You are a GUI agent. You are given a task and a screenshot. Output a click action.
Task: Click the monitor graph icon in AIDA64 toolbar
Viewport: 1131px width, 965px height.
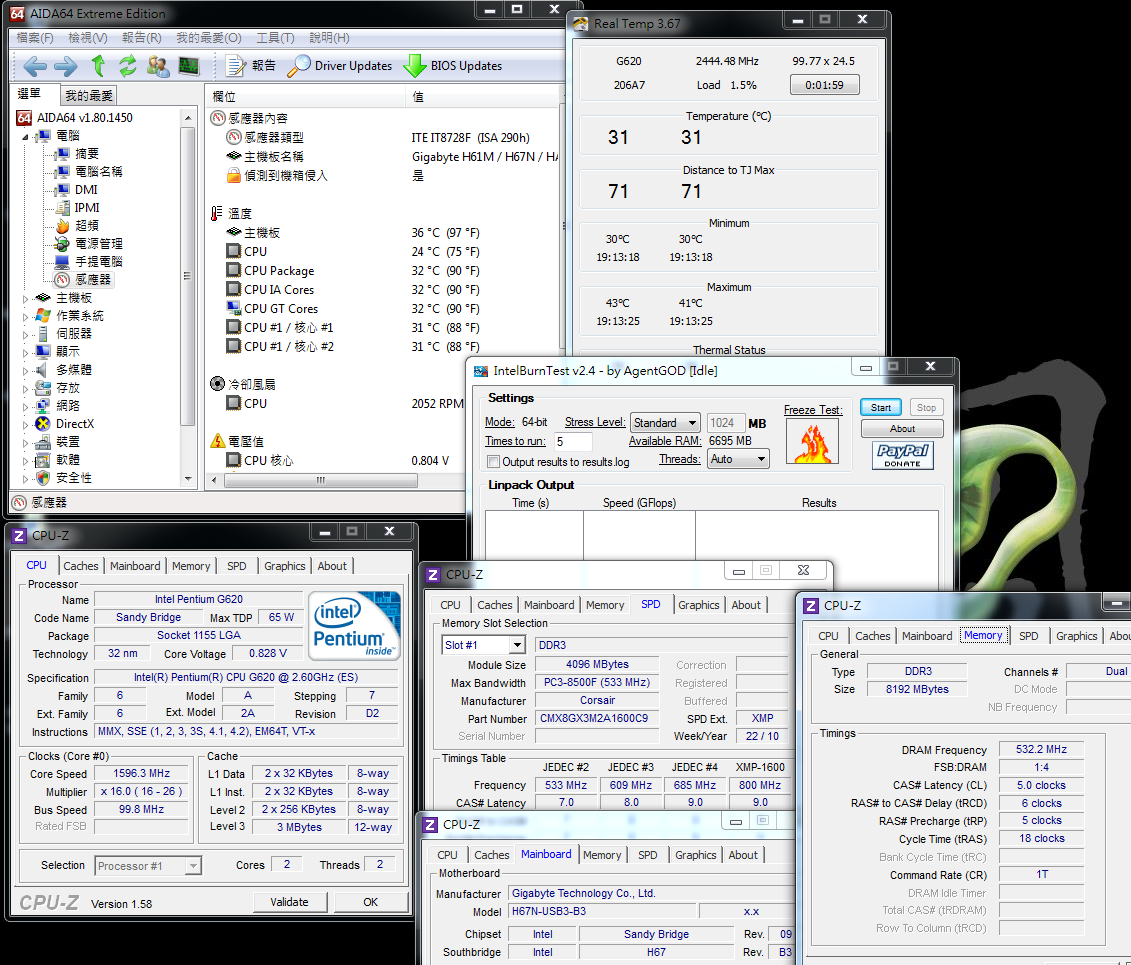pyautogui.click(x=189, y=66)
